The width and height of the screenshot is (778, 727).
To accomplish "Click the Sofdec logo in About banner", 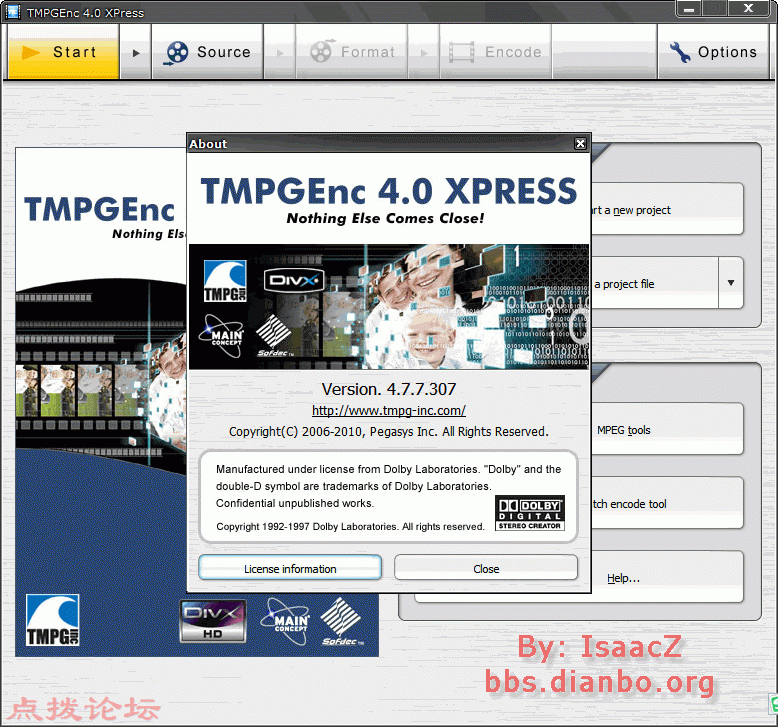I will (274, 336).
